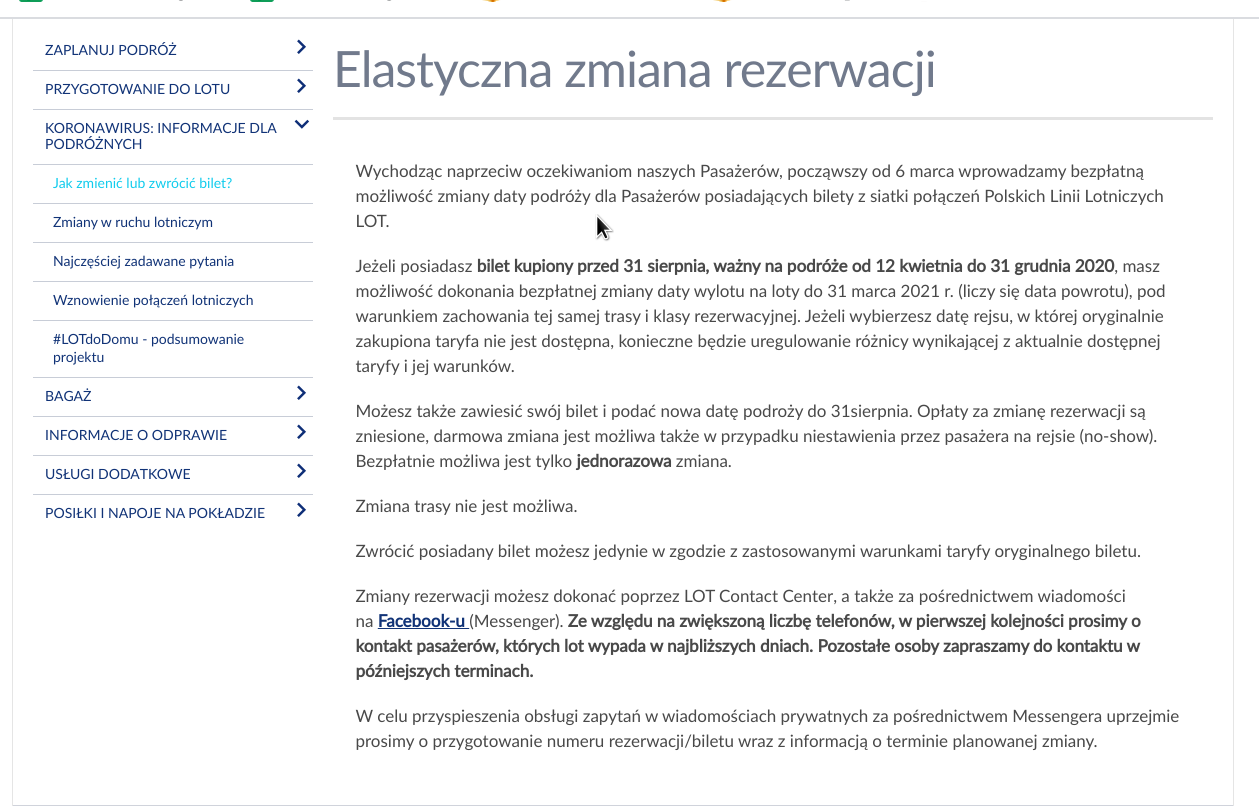Screen dimensions: 1259x806
Task: Open the BAGAŻ menu item
Action: pyautogui.click(x=68, y=396)
